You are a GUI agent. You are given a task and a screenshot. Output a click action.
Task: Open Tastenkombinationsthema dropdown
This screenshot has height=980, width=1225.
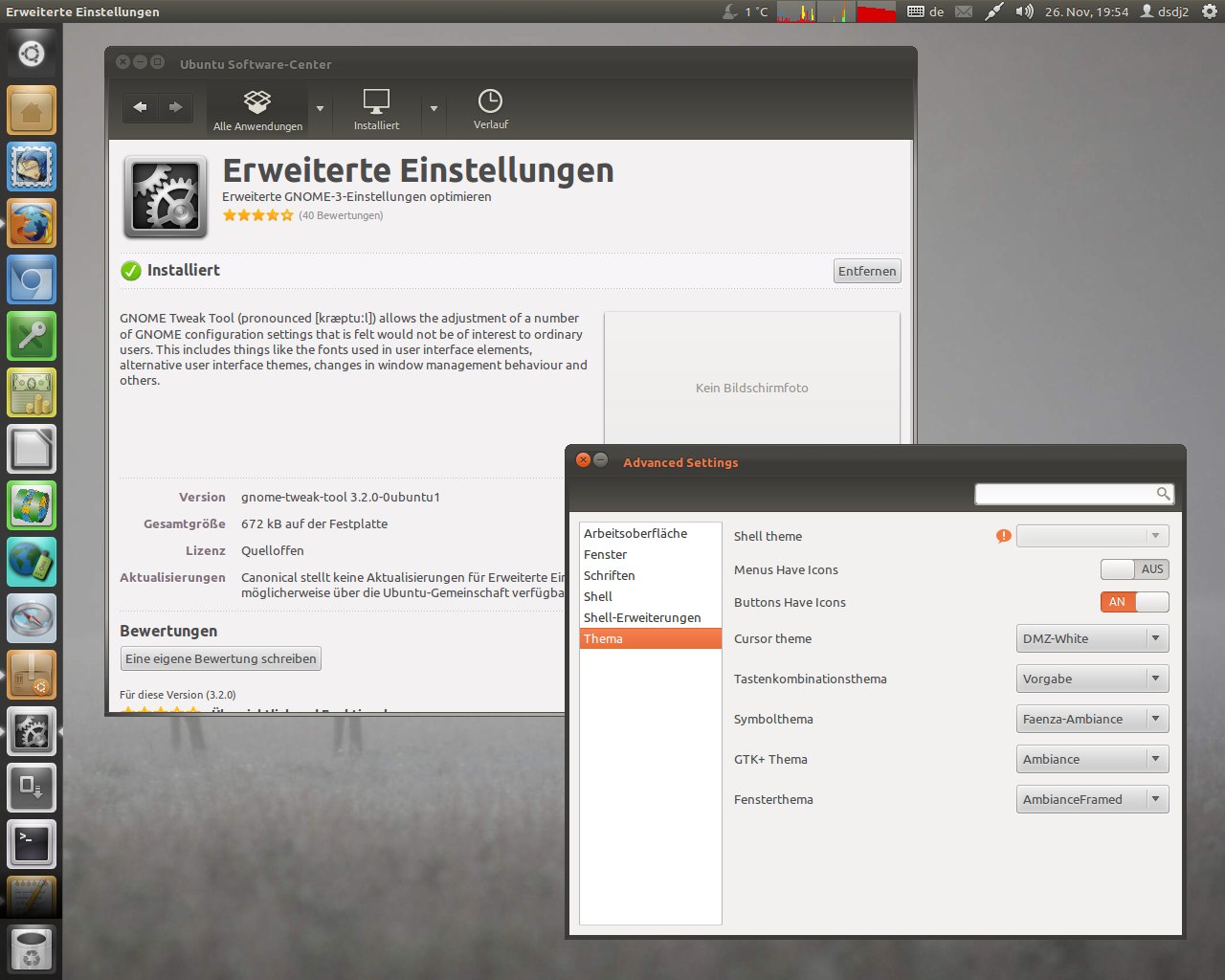coord(1092,679)
